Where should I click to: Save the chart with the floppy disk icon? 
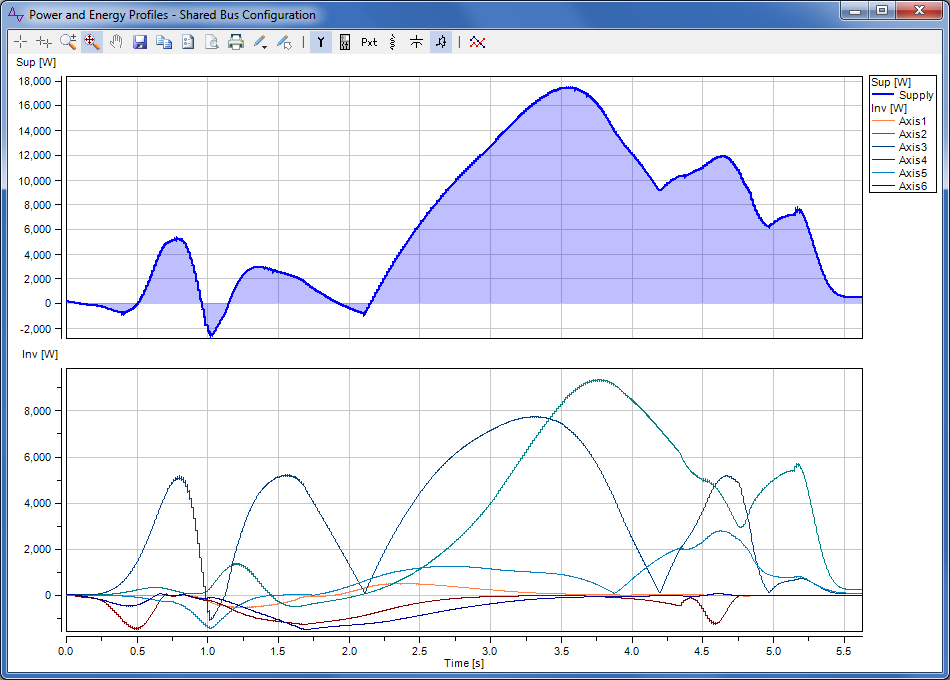(x=140, y=42)
